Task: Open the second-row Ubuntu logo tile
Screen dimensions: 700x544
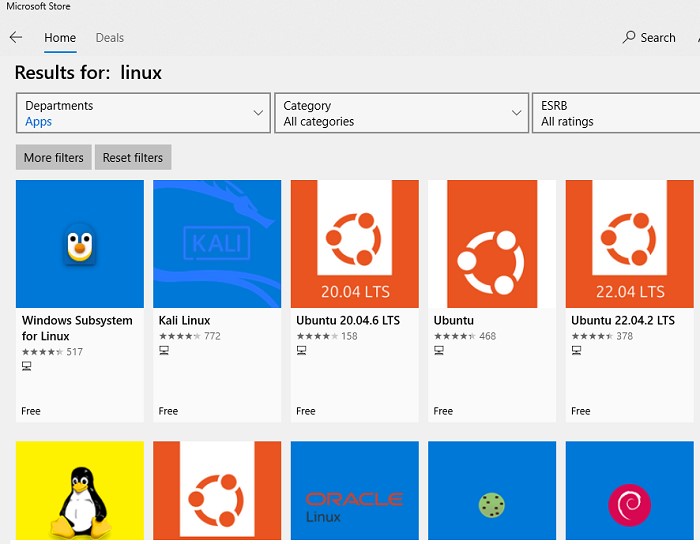Action: tap(217, 490)
